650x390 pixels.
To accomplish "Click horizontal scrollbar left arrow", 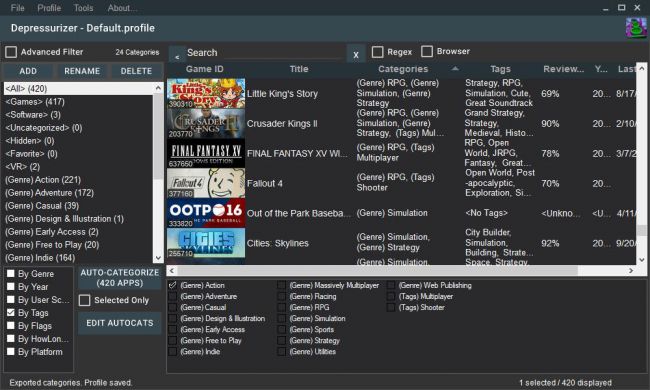I will click(x=172, y=271).
